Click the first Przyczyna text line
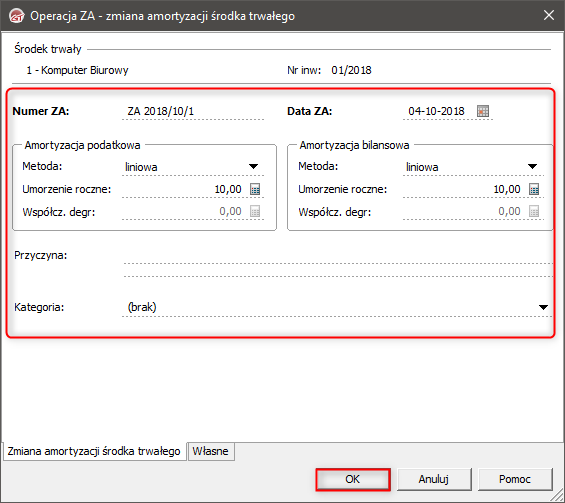 pos(338,257)
